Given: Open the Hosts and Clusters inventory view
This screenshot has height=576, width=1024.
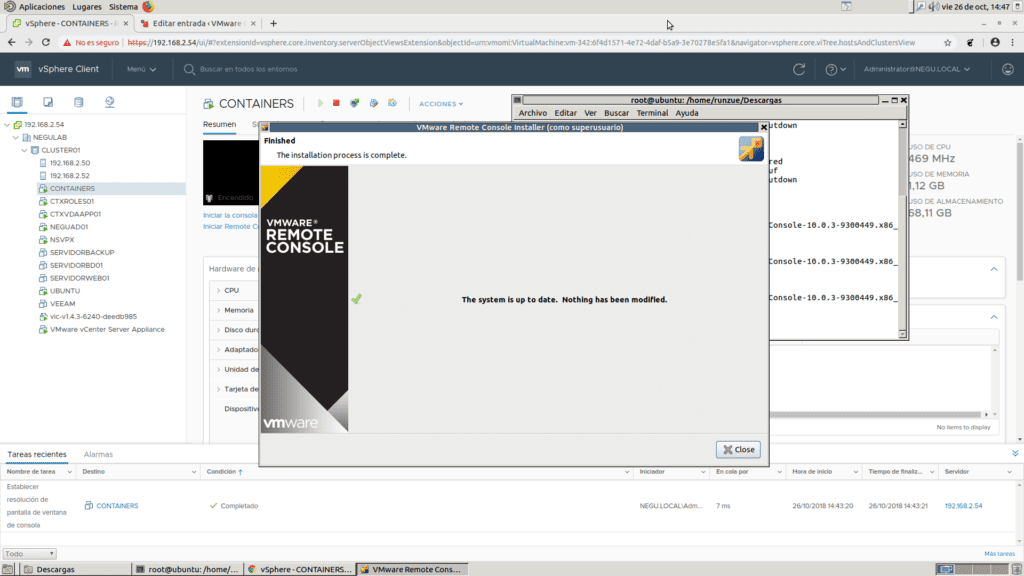Looking at the screenshot, I should pos(17,102).
